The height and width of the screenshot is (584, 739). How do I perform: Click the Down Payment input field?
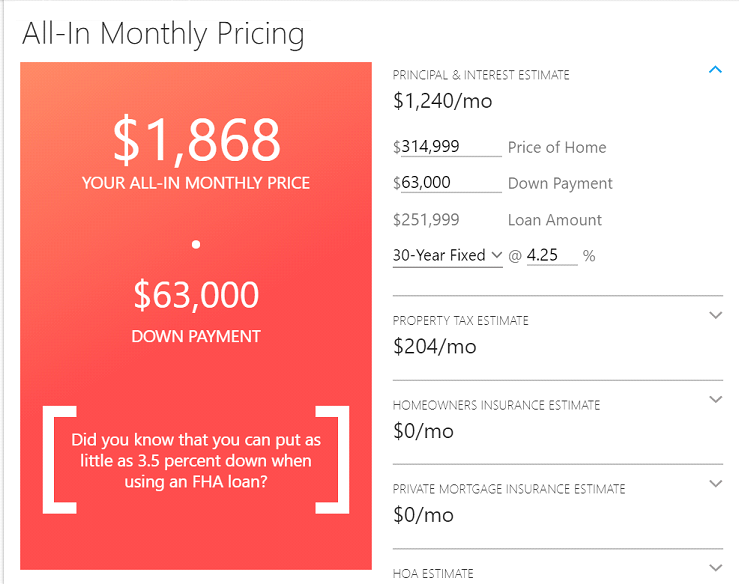451,182
